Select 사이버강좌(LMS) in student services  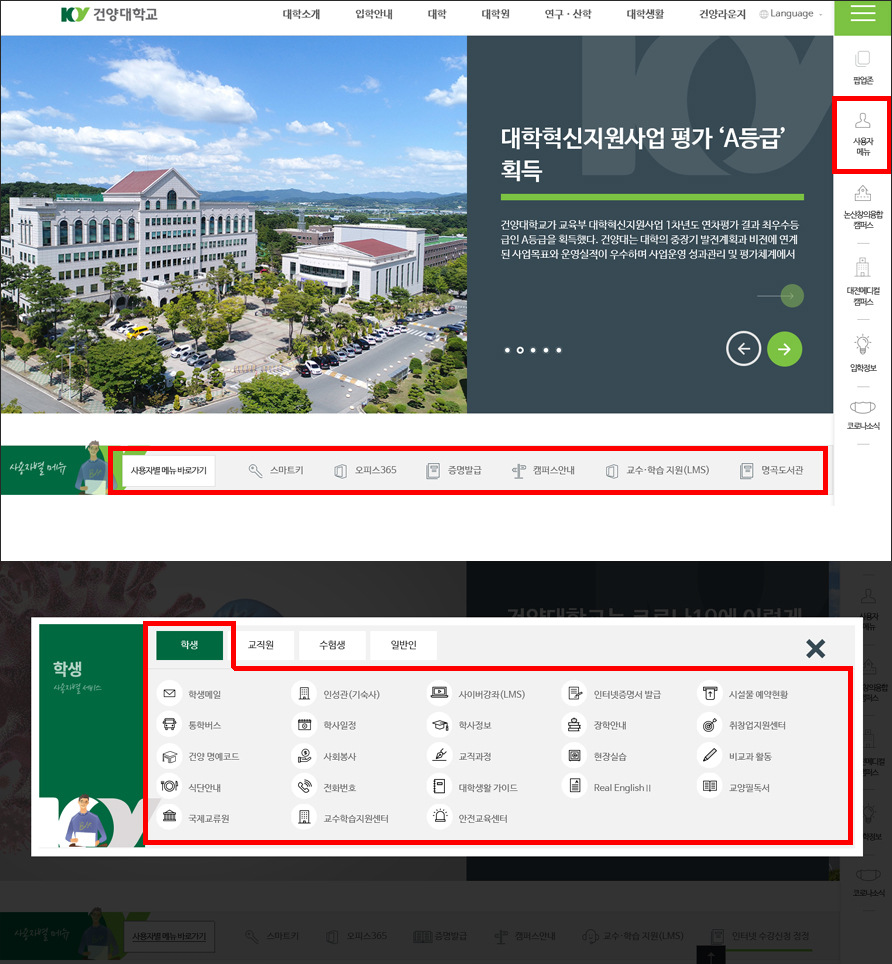click(x=439, y=694)
